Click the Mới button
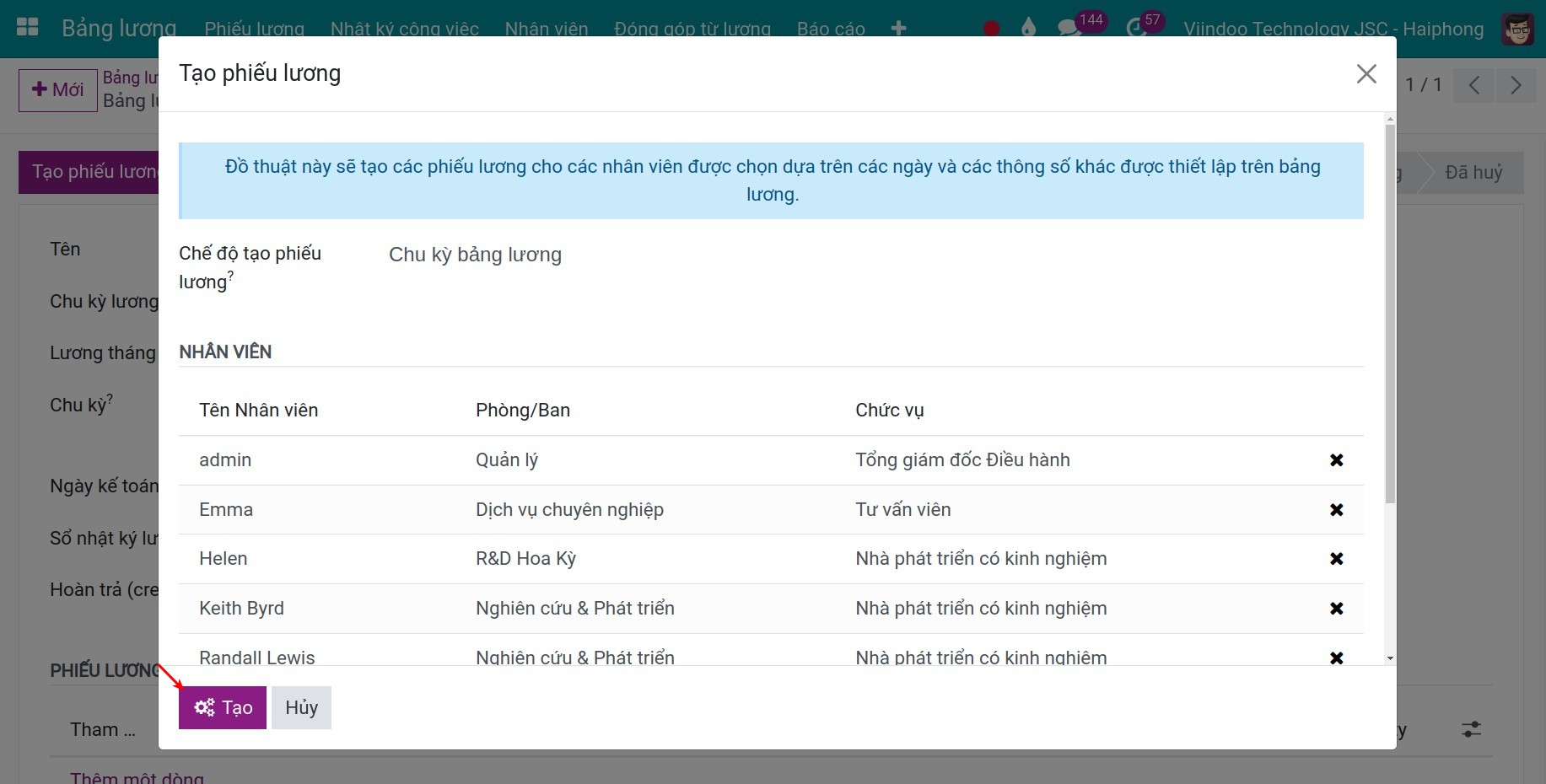The height and width of the screenshot is (784, 1546). click(58, 90)
